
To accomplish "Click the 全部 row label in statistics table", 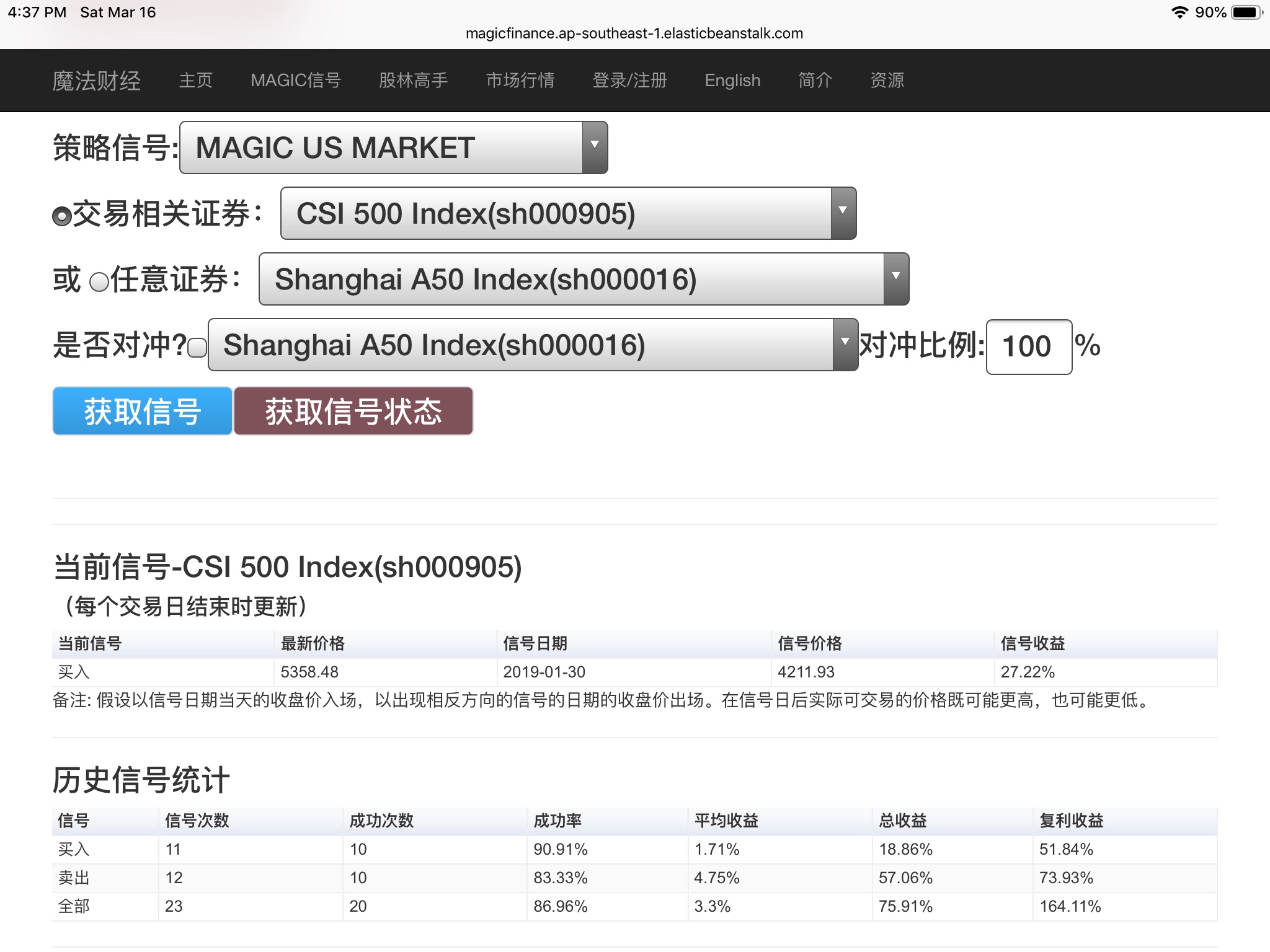I will pos(74,906).
